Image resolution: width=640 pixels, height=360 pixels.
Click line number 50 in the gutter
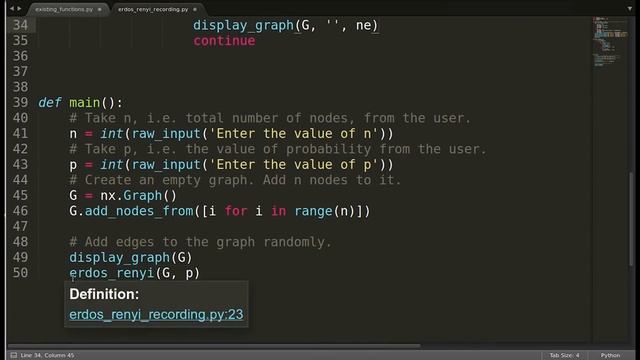pyautogui.click(x=20, y=273)
